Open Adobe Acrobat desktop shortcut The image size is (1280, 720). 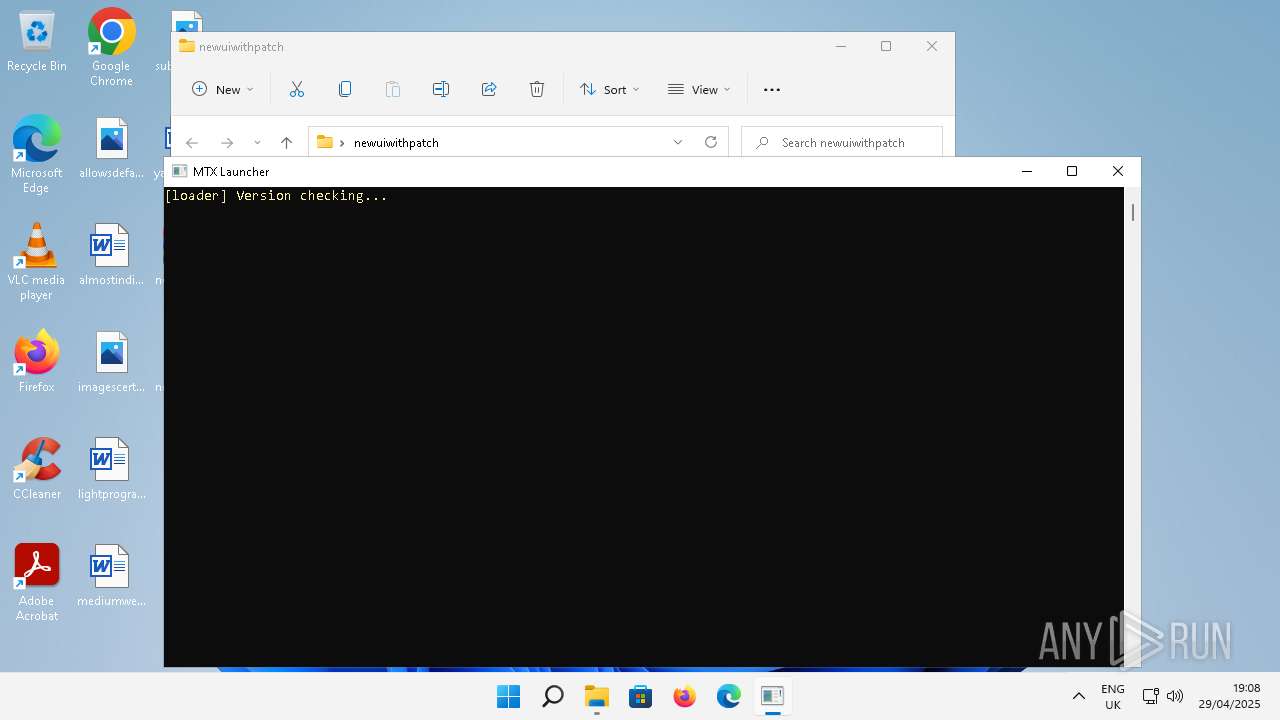pyautogui.click(x=37, y=583)
